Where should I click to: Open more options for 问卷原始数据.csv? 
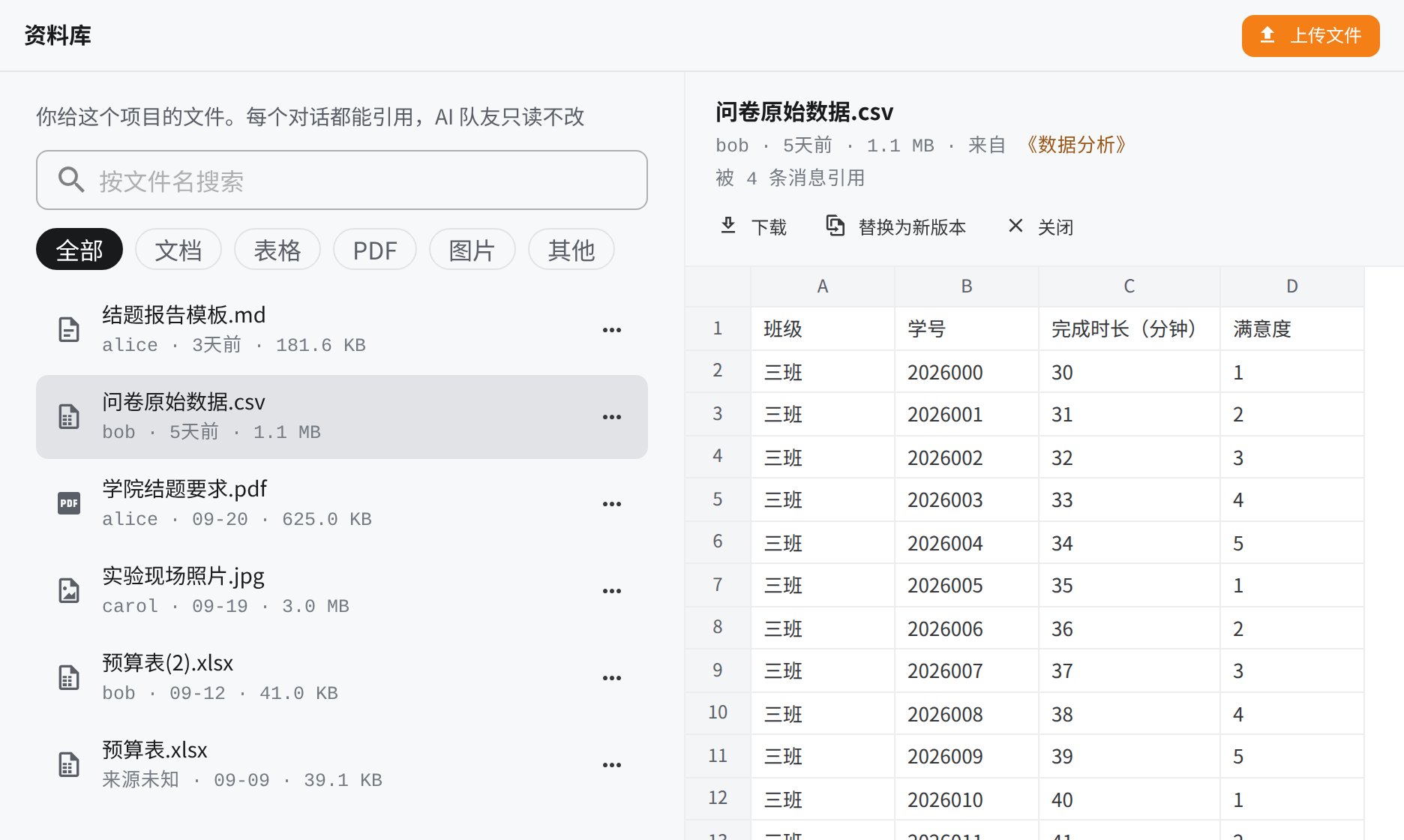click(x=612, y=417)
